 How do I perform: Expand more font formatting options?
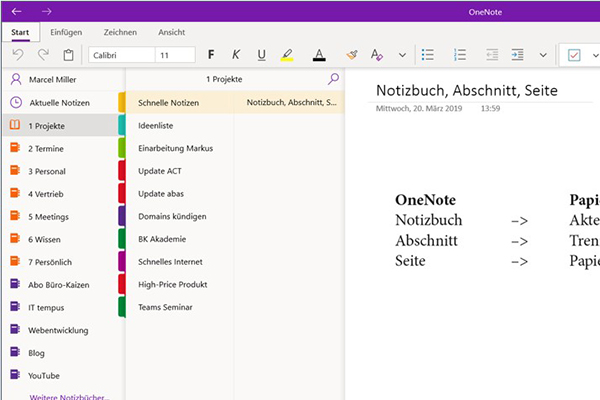(402, 55)
